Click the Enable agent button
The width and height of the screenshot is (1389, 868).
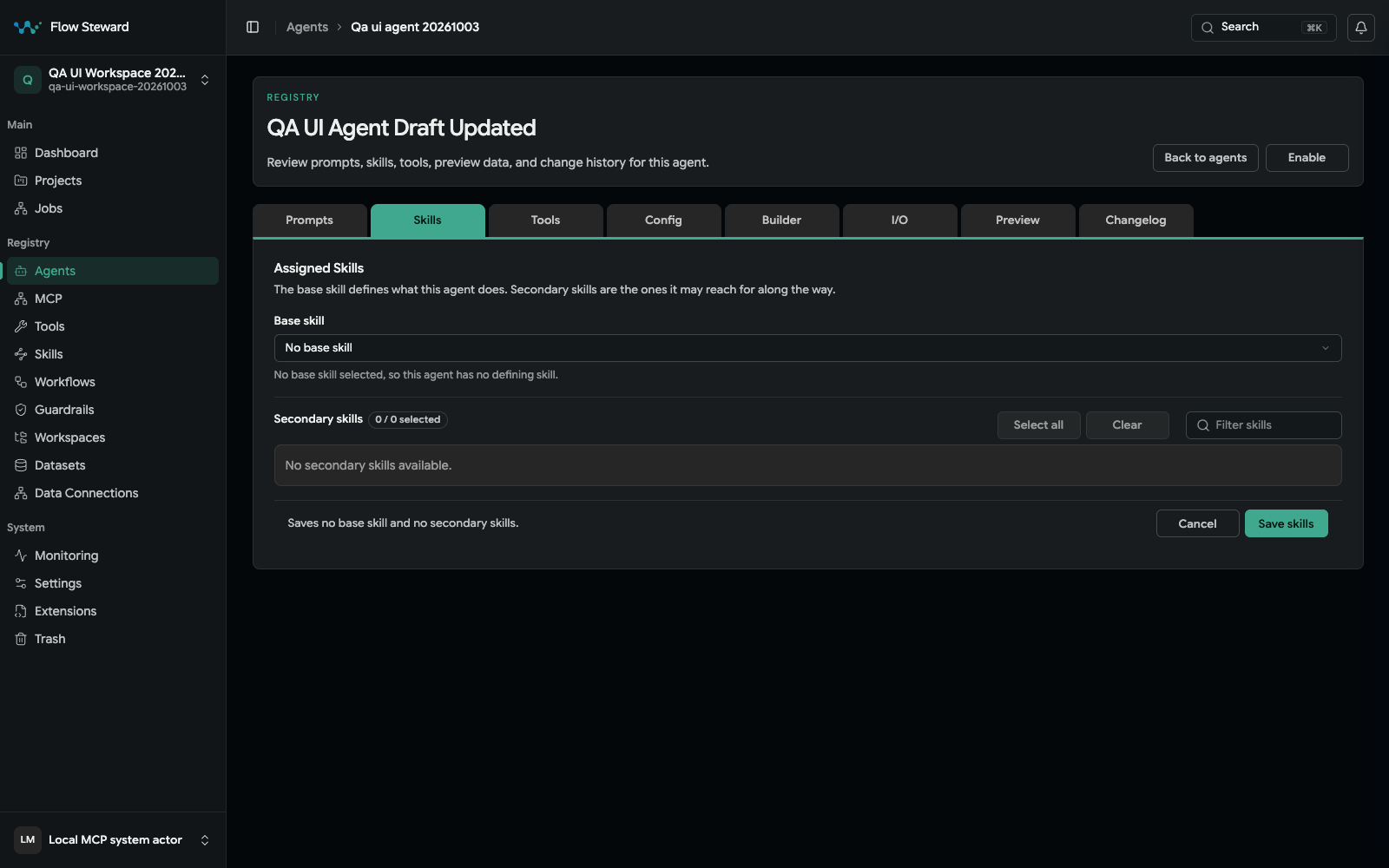pos(1307,158)
